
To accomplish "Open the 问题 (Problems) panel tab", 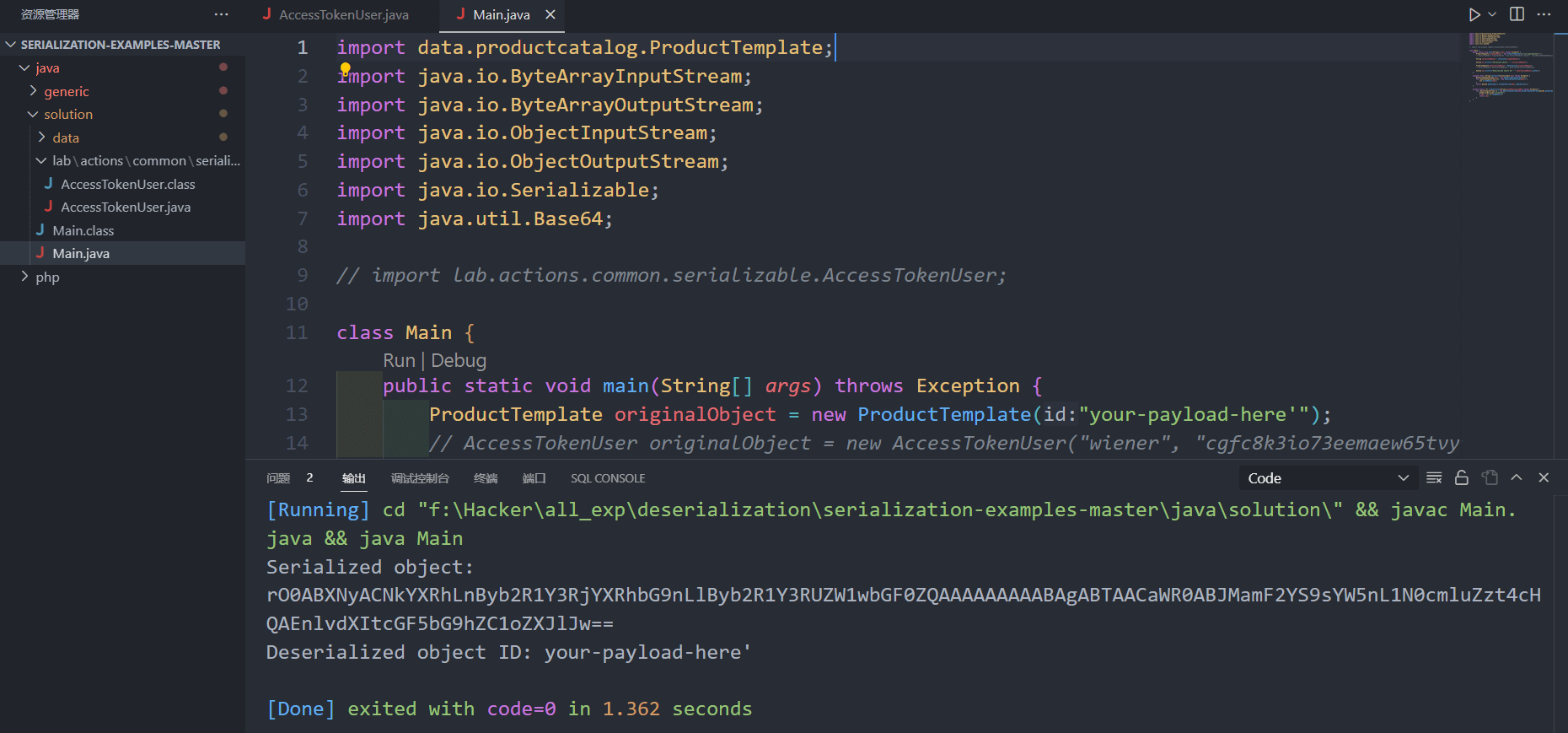I will [278, 478].
